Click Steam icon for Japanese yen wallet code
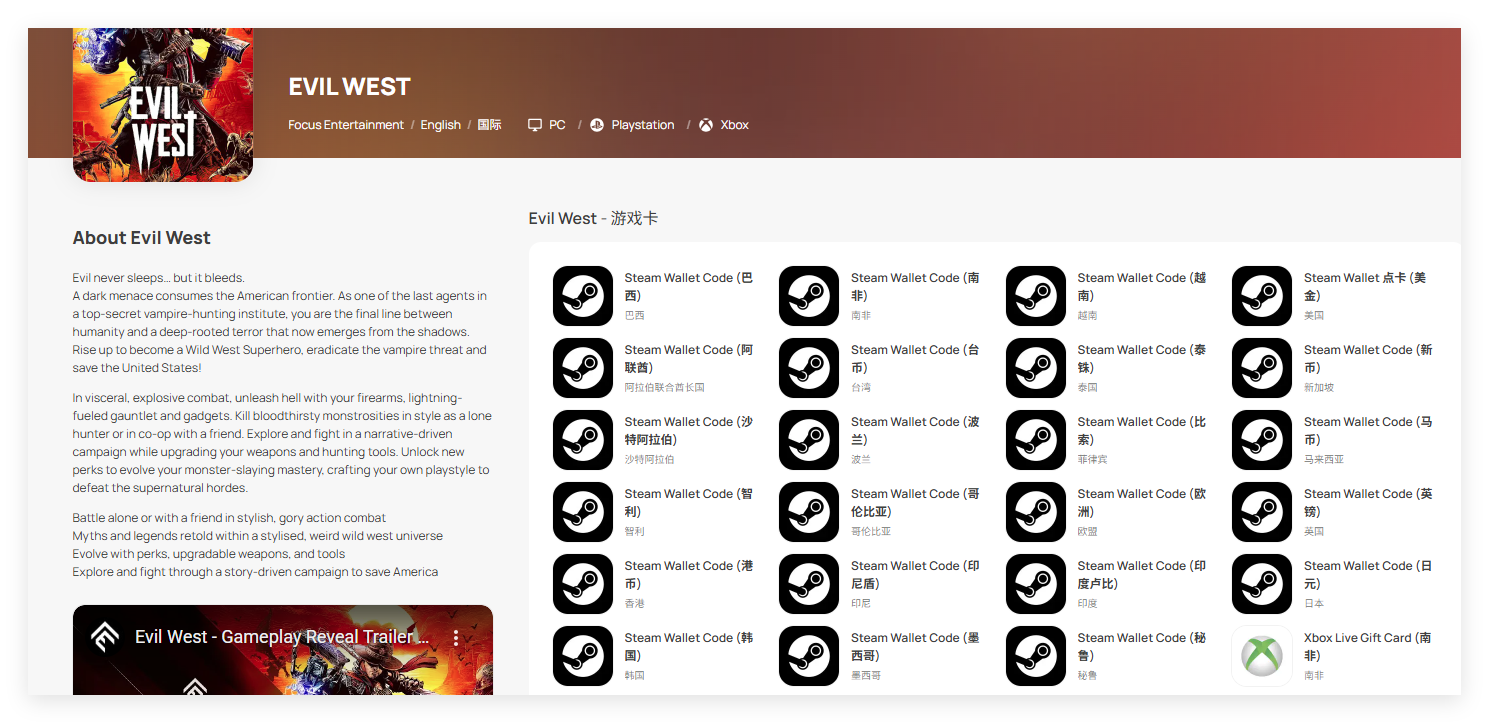Image resolution: width=1489 pixels, height=723 pixels. coord(1262,584)
